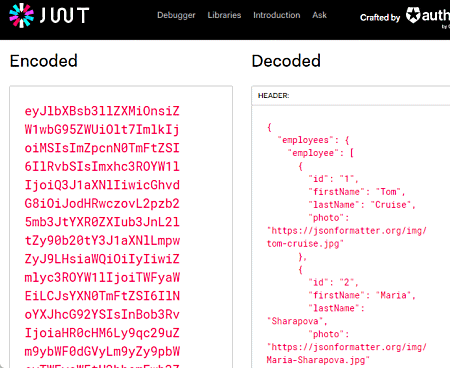The image size is (450, 368).
Task: Click inside the Encoded token text area
Action: tap(121, 227)
